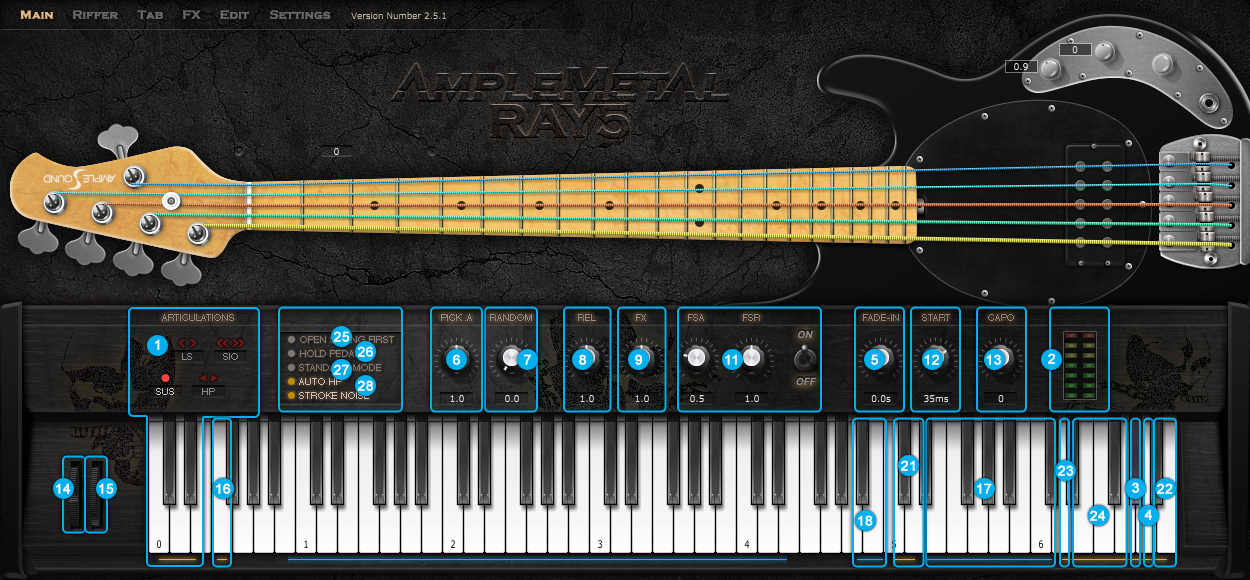Flip the FSA/FSR ON/OFF switch
The width and height of the screenshot is (1250, 580).
[x=805, y=358]
